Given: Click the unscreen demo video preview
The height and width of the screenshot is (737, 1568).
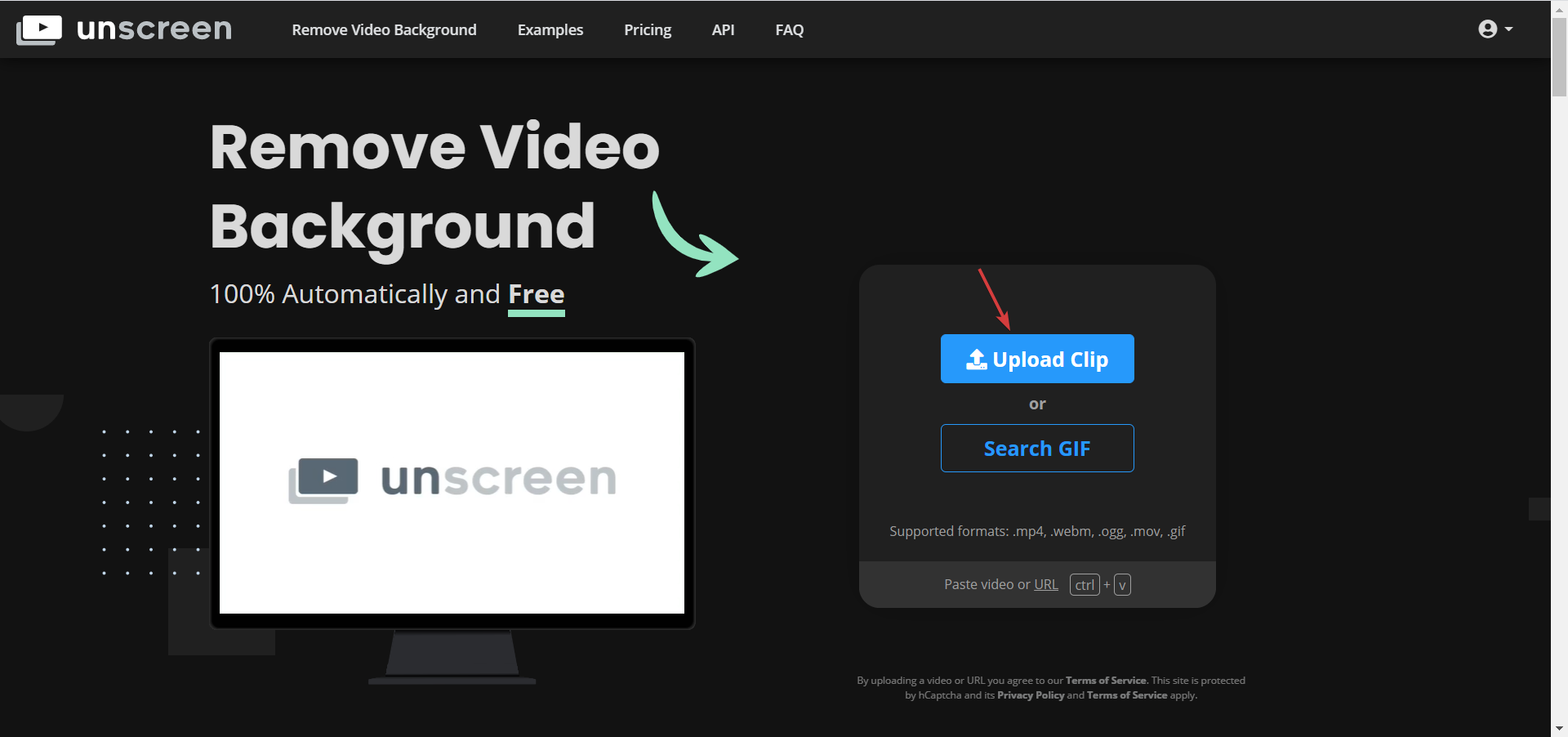Looking at the screenshot, I should pos(452,483).
